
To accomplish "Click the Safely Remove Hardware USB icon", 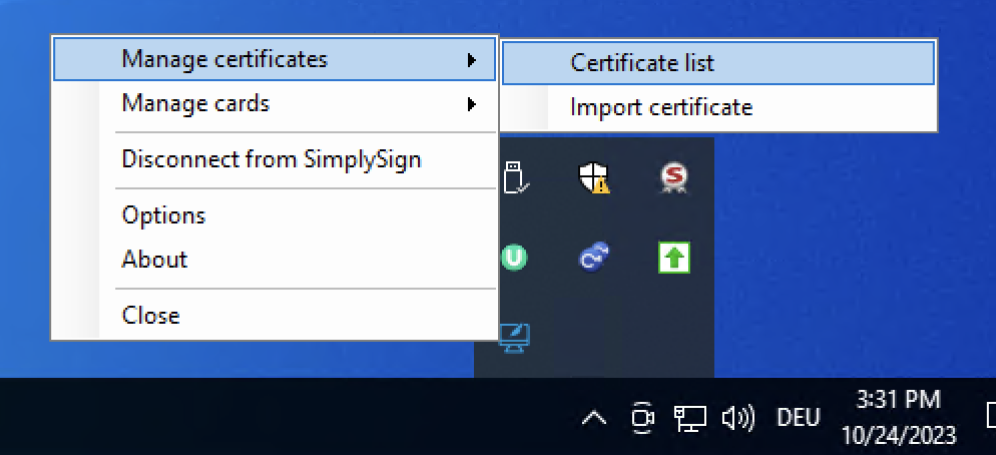I will [516, 177].
